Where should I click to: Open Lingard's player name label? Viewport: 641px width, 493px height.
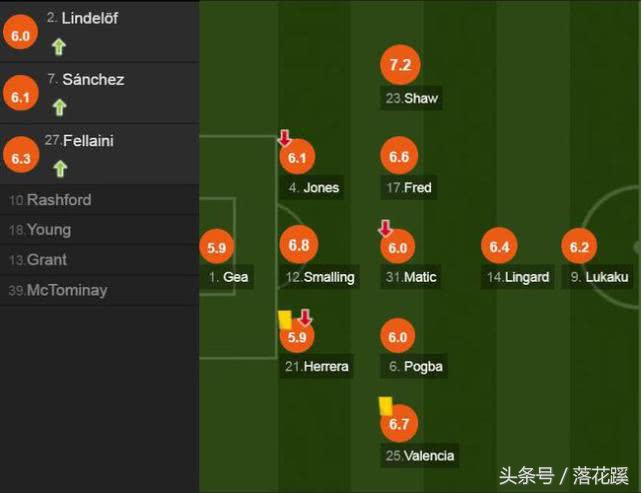517,277
